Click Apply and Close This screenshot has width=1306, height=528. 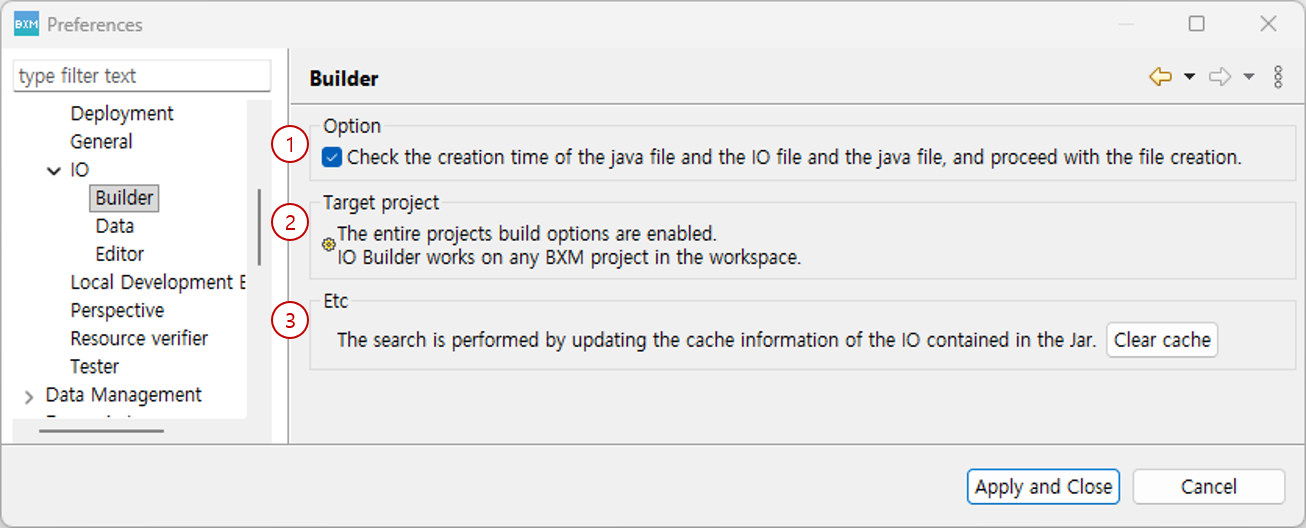1043,487
